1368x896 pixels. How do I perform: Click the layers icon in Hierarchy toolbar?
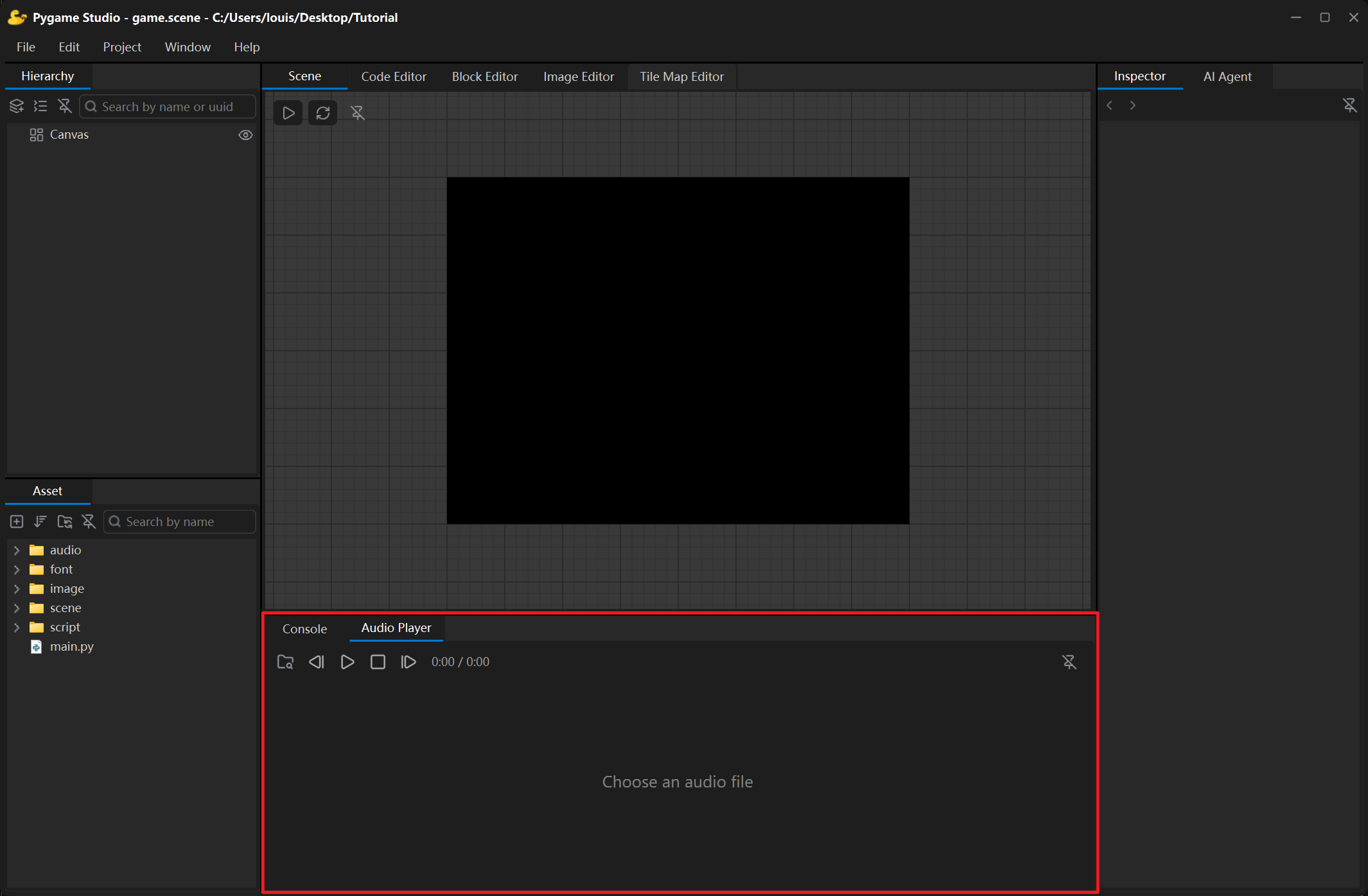coord(17,106)
